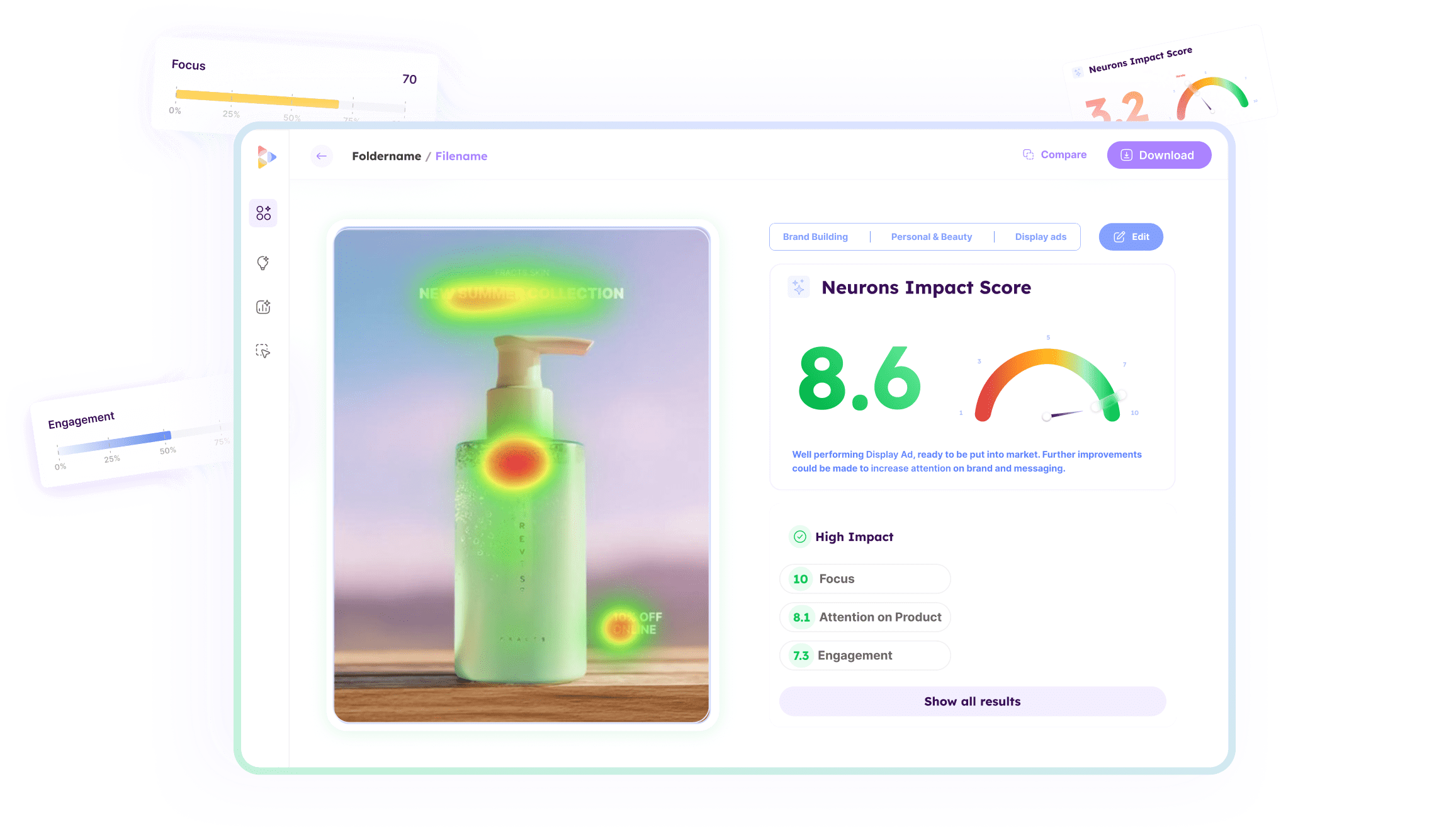The height and width of the screenshot is (830, 1456).
Task: Click the sparkle icon beside Neurons Impact Score
Action: pos(798,287)
